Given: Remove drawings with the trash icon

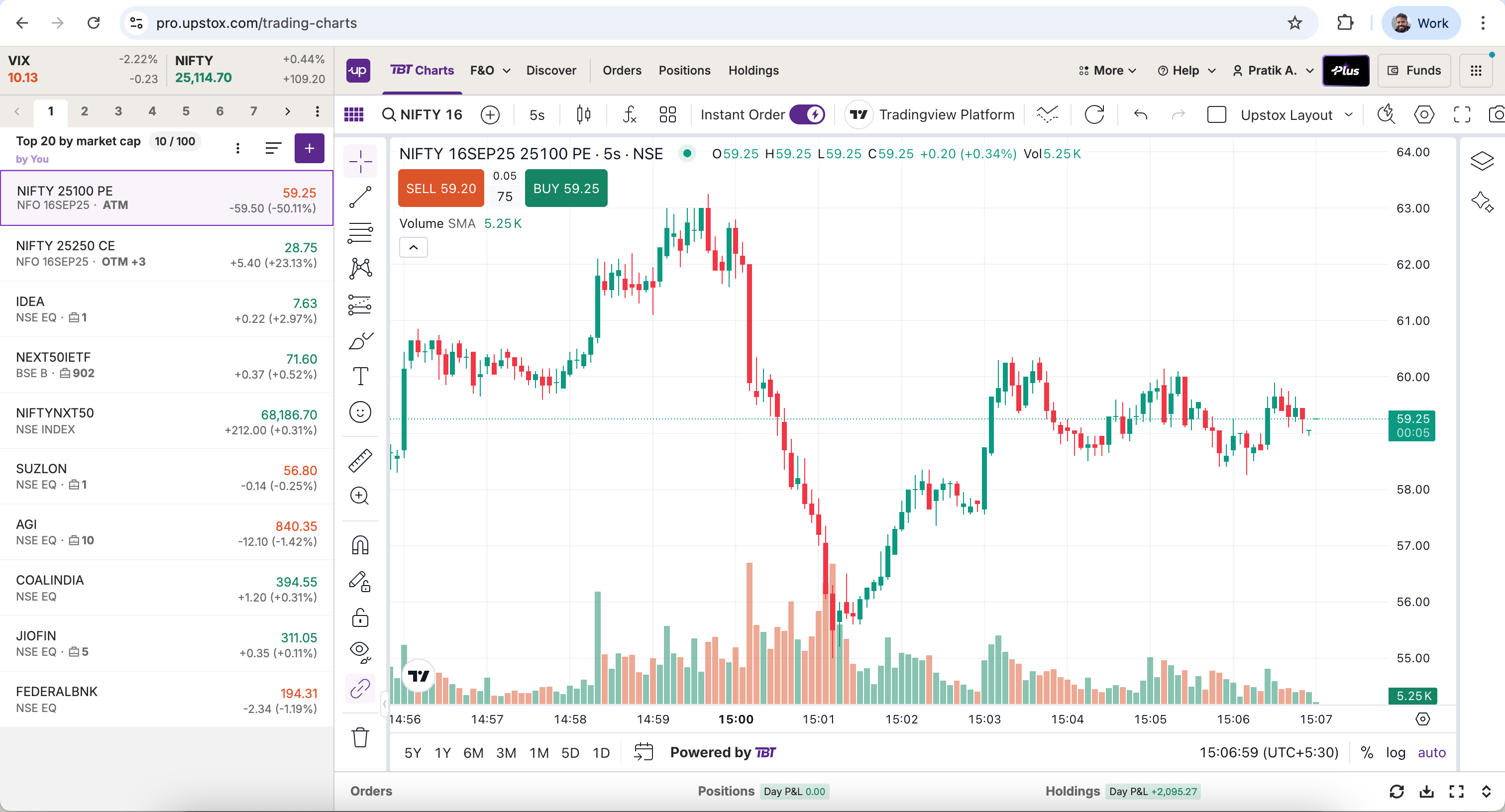Looking at the screenshot, I should tap(360, 737).
